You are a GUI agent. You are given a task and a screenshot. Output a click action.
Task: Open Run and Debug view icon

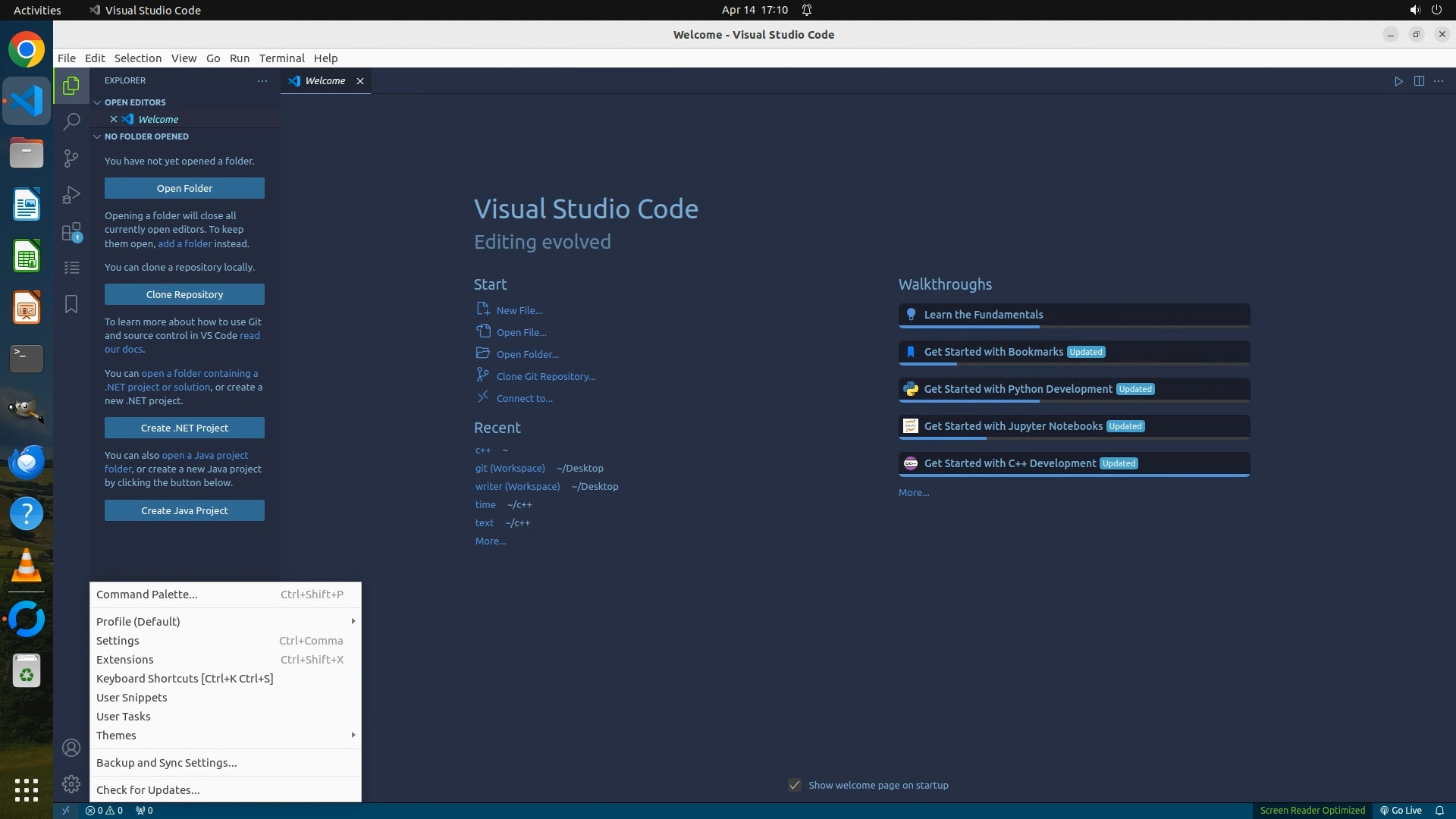(71, 195)
